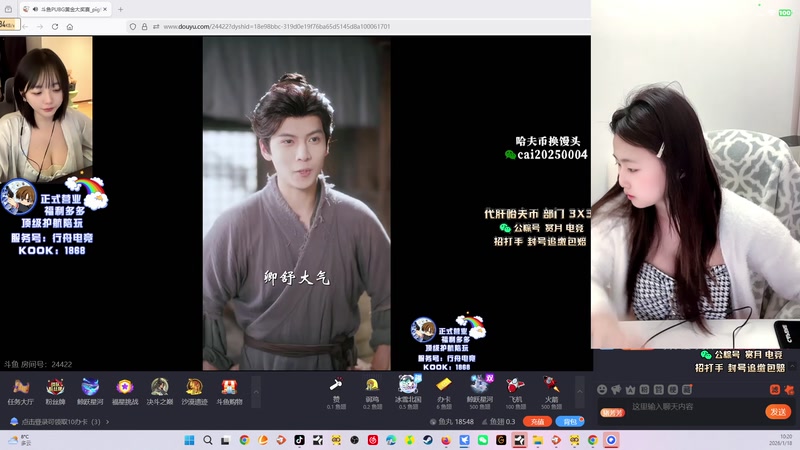Viewport: 800px width, 450px height.
Task: Open the 任务大厅 task hall icon
Action: [x=20, y=392]
